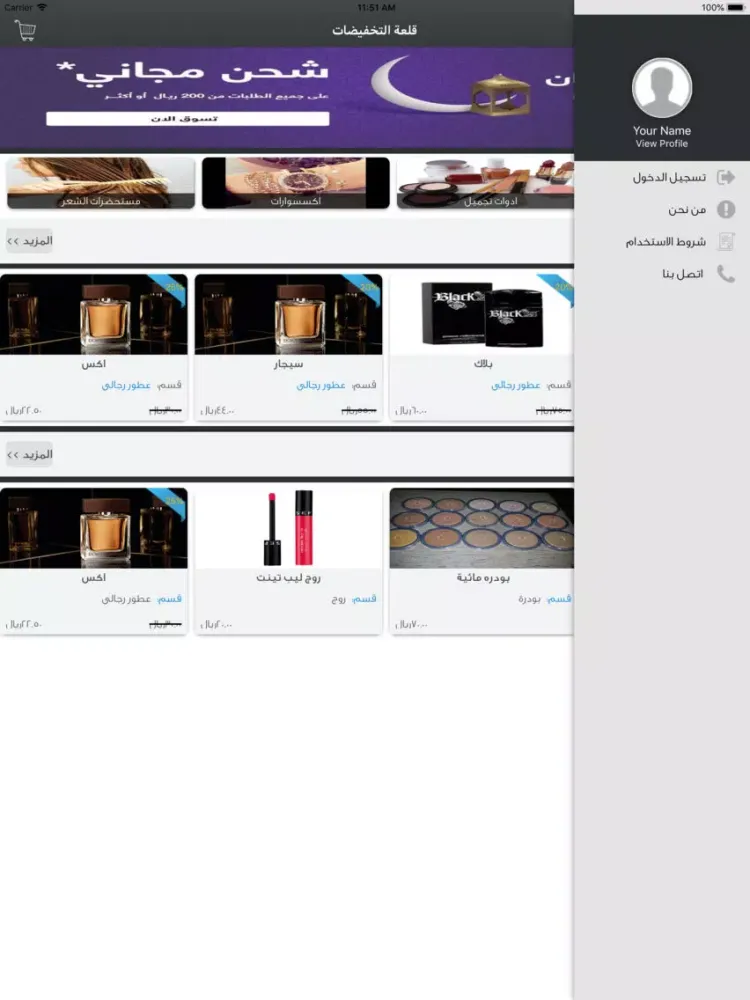Tap the Contact Us phone icon
Image resolution: width=750 pixels, height=1000 pixels.
726,274
